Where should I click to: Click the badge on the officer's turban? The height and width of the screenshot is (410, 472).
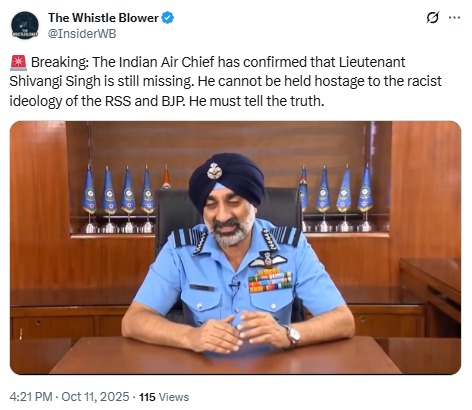tap(214, 171)
